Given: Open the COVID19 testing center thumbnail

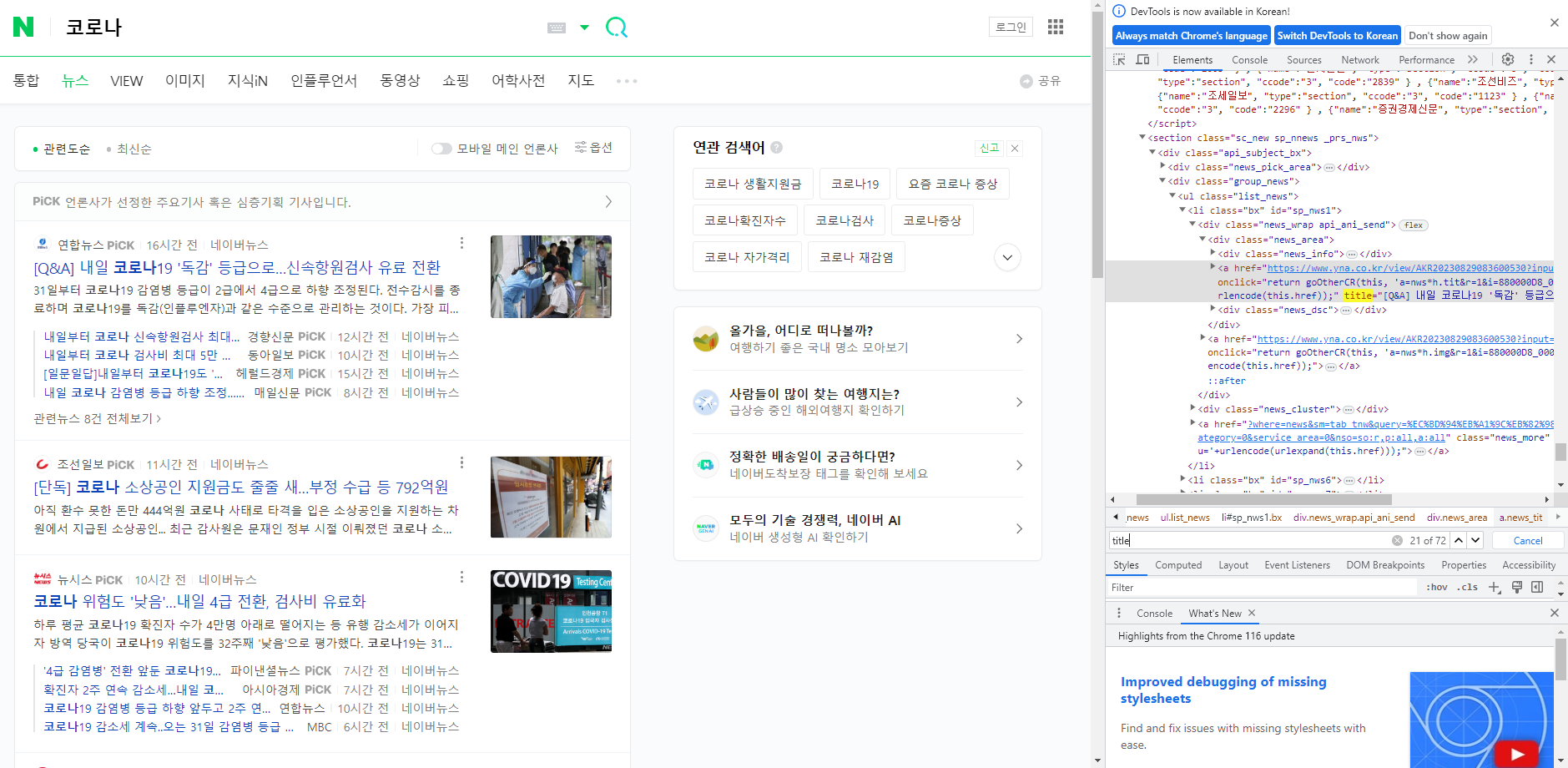Looking at the screenshot, I should coord(551,611).
